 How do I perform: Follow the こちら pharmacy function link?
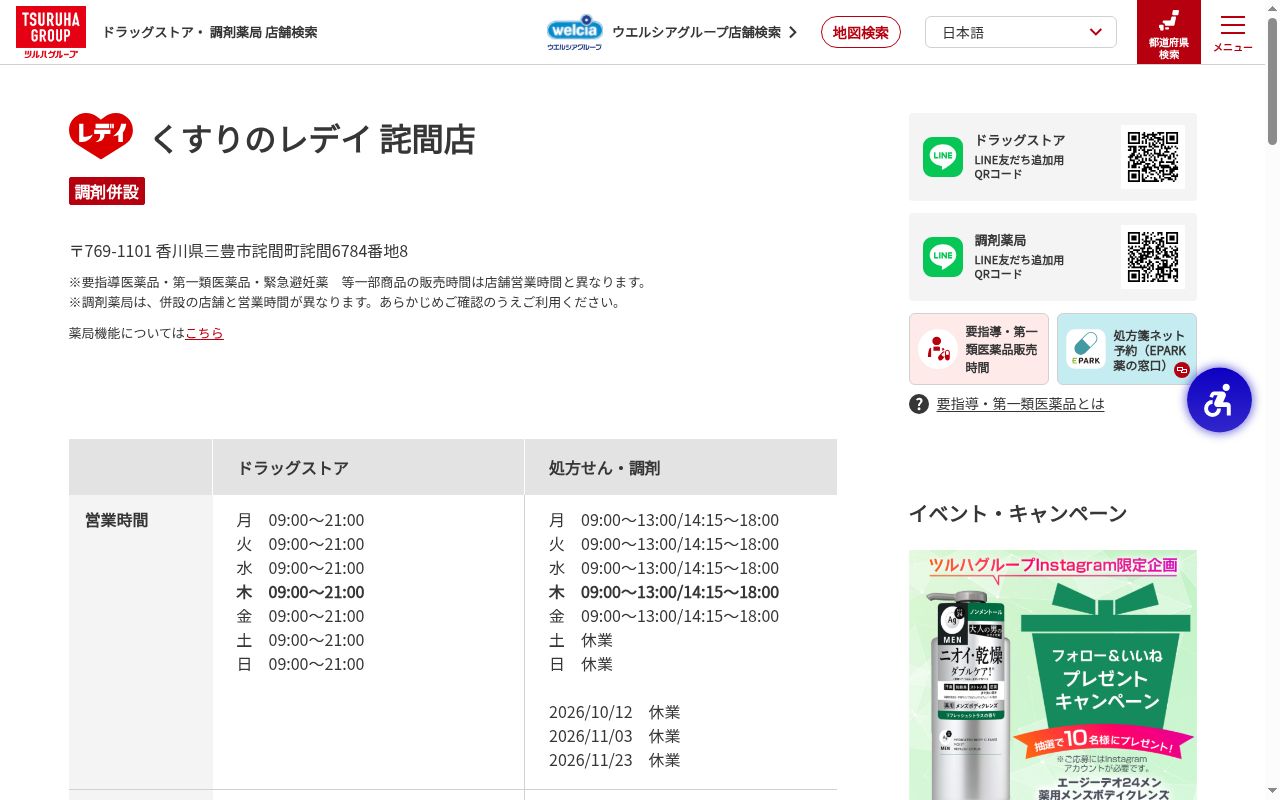point(204,333)
